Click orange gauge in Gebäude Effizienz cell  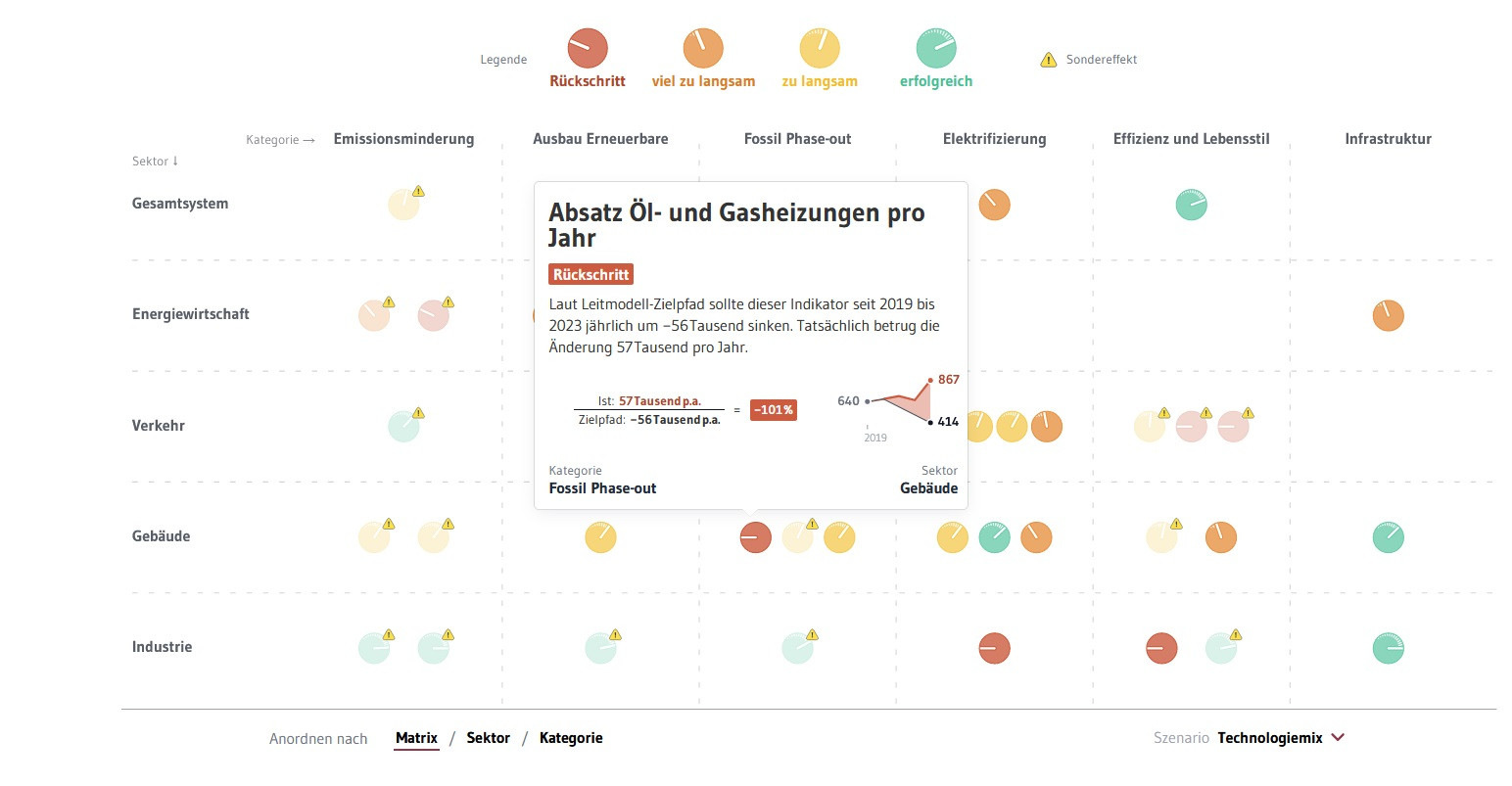(1220, 537)
